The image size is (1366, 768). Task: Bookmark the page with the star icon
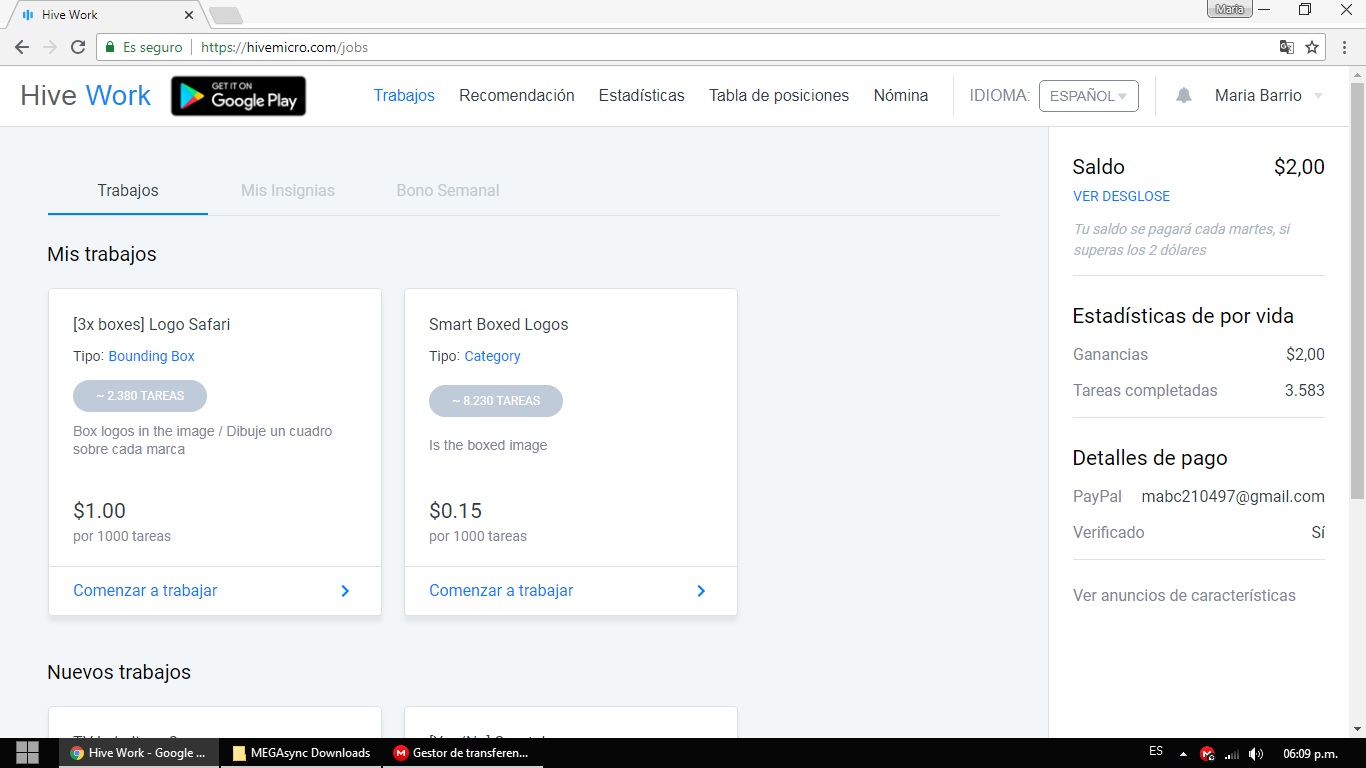(1312, 47)
